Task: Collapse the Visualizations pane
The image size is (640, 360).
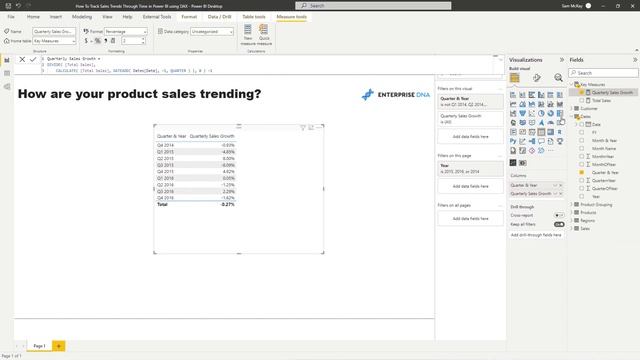Action: [562, 60]
